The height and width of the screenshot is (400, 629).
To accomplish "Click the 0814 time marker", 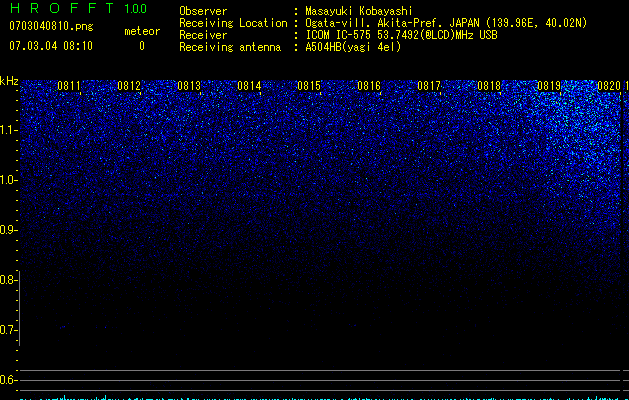I will point(249,86).
